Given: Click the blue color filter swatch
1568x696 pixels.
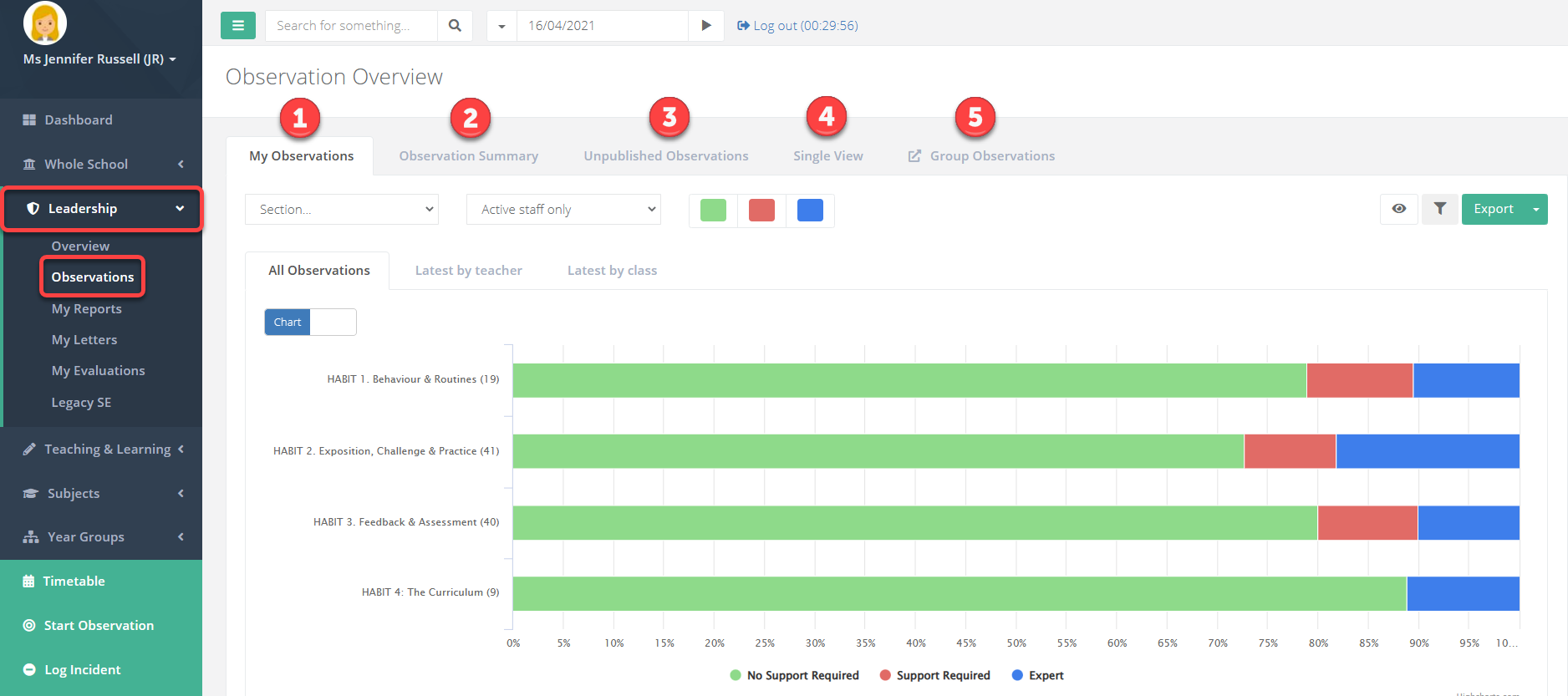Looking at the screenshot, I should click(810, 210).
